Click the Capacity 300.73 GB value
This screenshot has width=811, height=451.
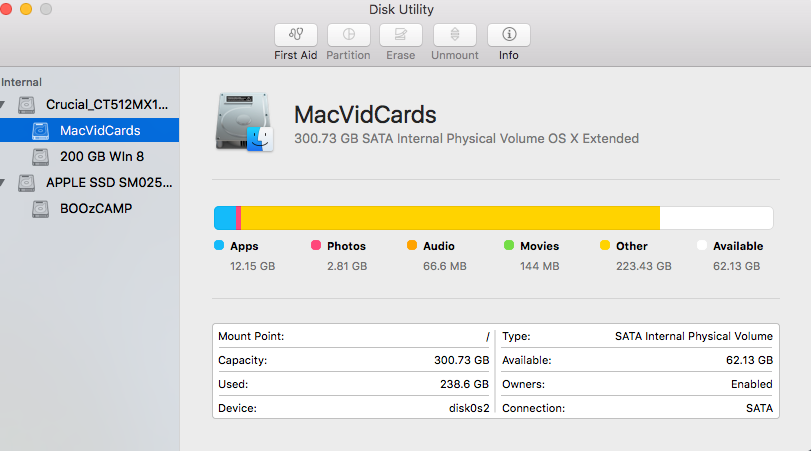pyautogui.click(x=461, y=360)
